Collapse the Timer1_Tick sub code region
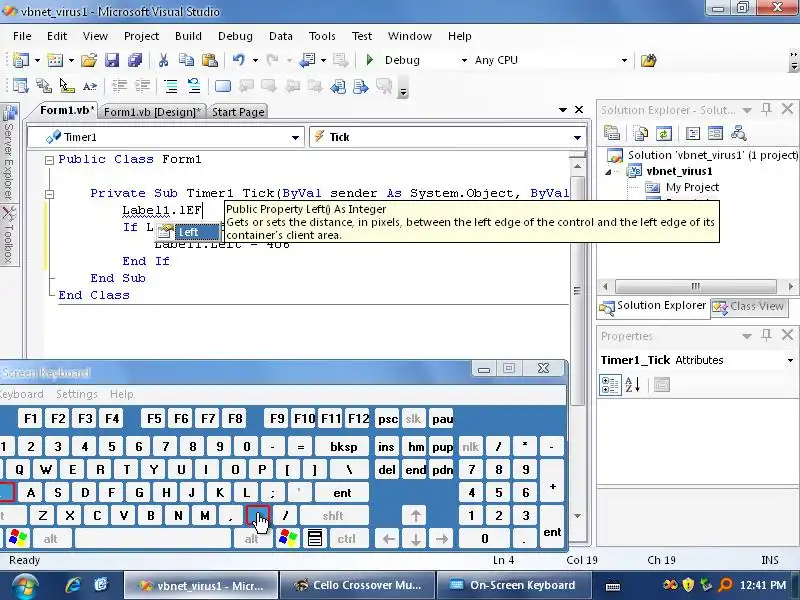Screen dimensions: 800x600 (49, 194)
